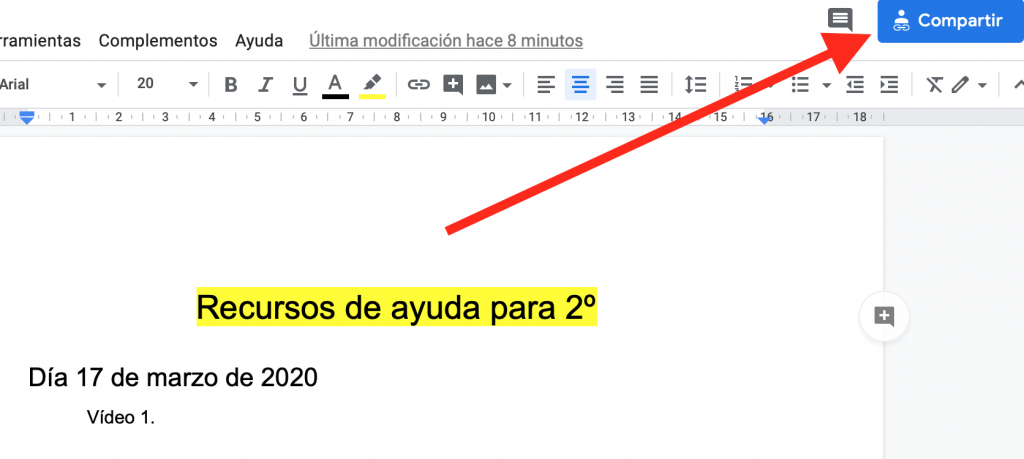Expand the insert image dropdown arrow

(507, 85)
